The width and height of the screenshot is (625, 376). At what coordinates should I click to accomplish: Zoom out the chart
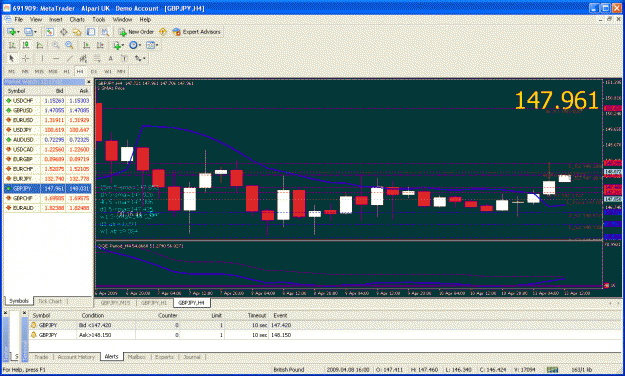[69, 45]
